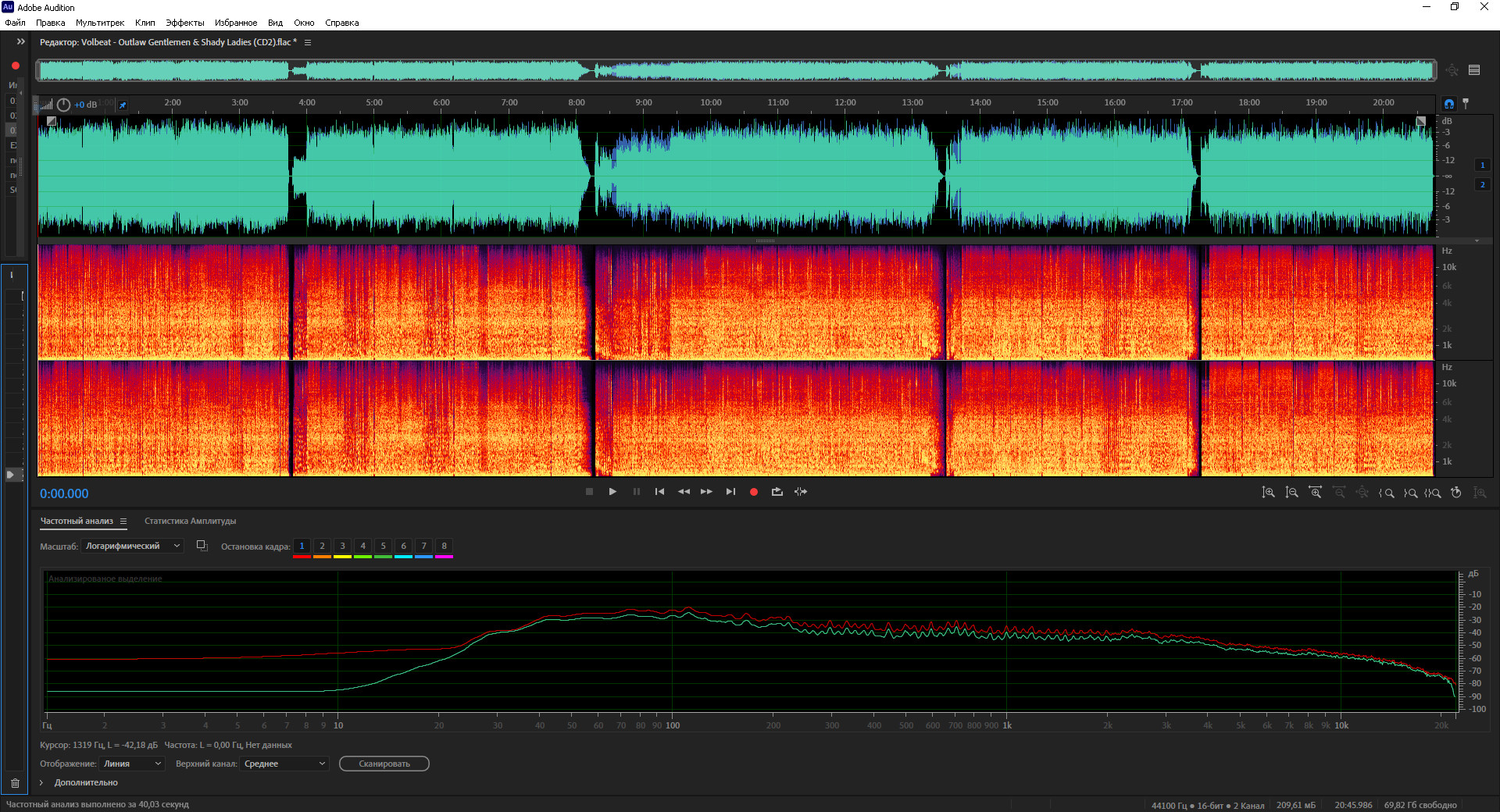Toggle spectral display view icon
1500x812 pixels.
[x=1474, y=70]
